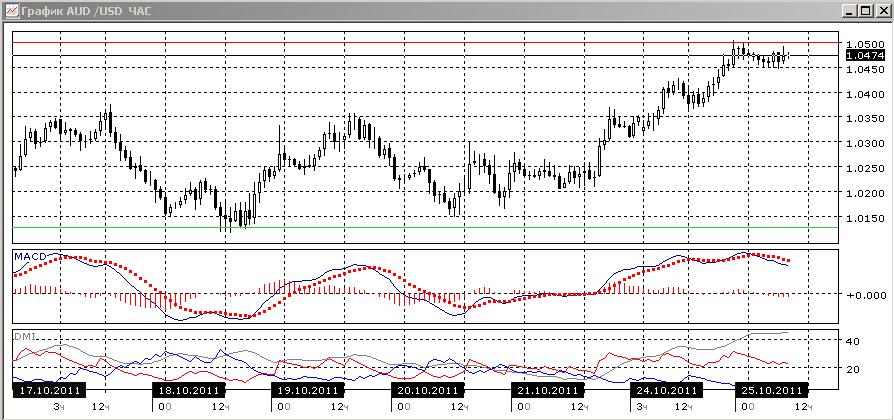Image resolution: width=894 pixels, height=420 pixels.
Task: Select the 19.10.2011 date marker
Action: [x=308, y=391]
